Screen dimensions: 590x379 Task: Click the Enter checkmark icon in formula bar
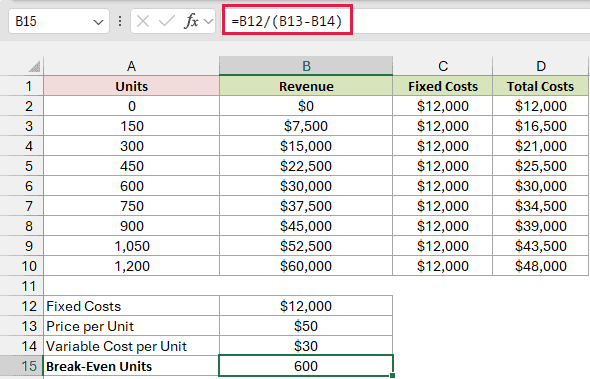click(167, 21)
